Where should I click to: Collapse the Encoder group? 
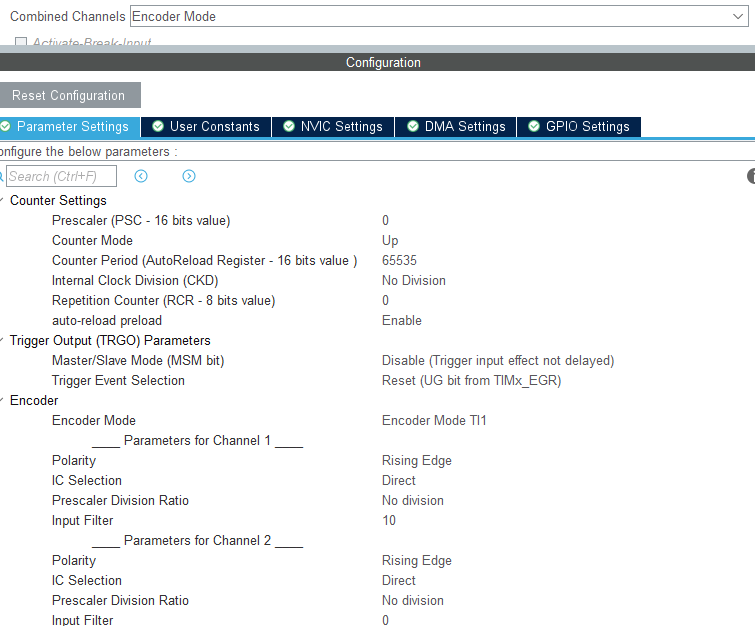coord(1,400)
